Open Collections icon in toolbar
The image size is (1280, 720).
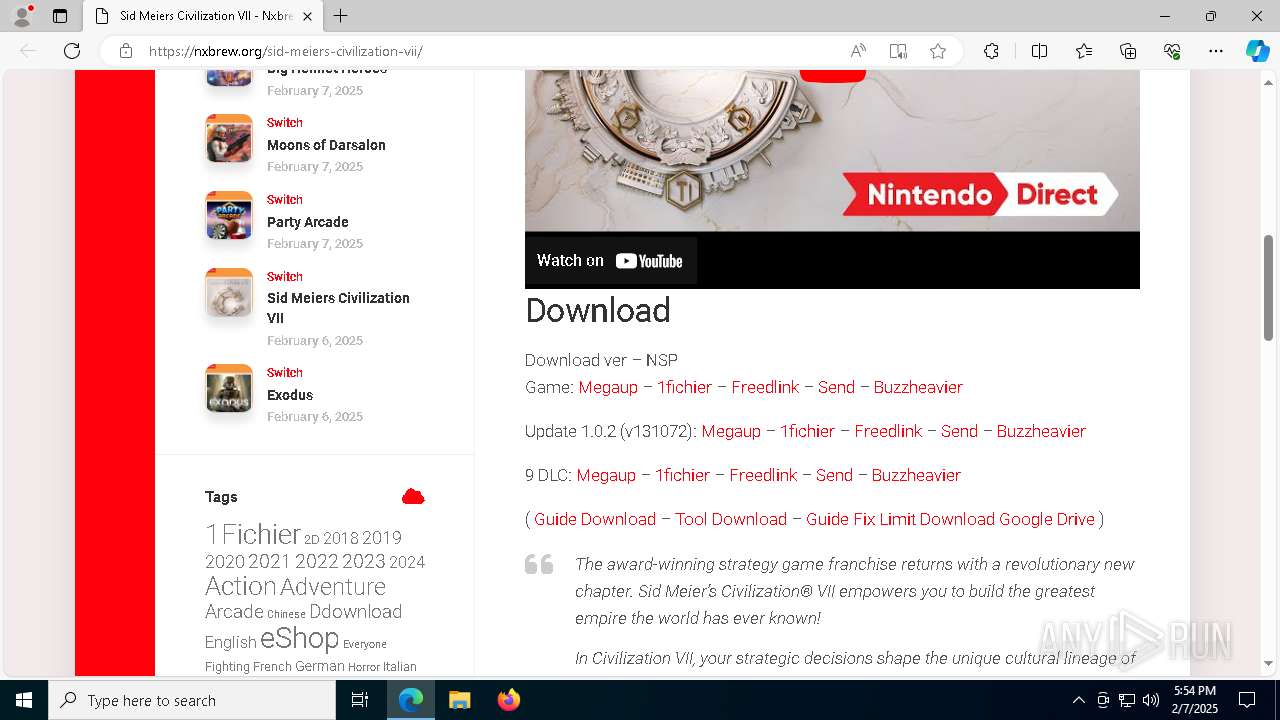tap(1128, 51)
